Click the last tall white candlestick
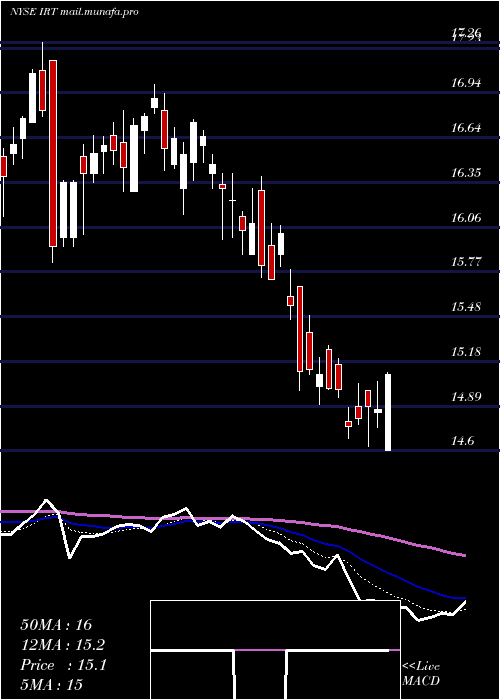Viewport: 500px width, 700px height. pos(388,412)
